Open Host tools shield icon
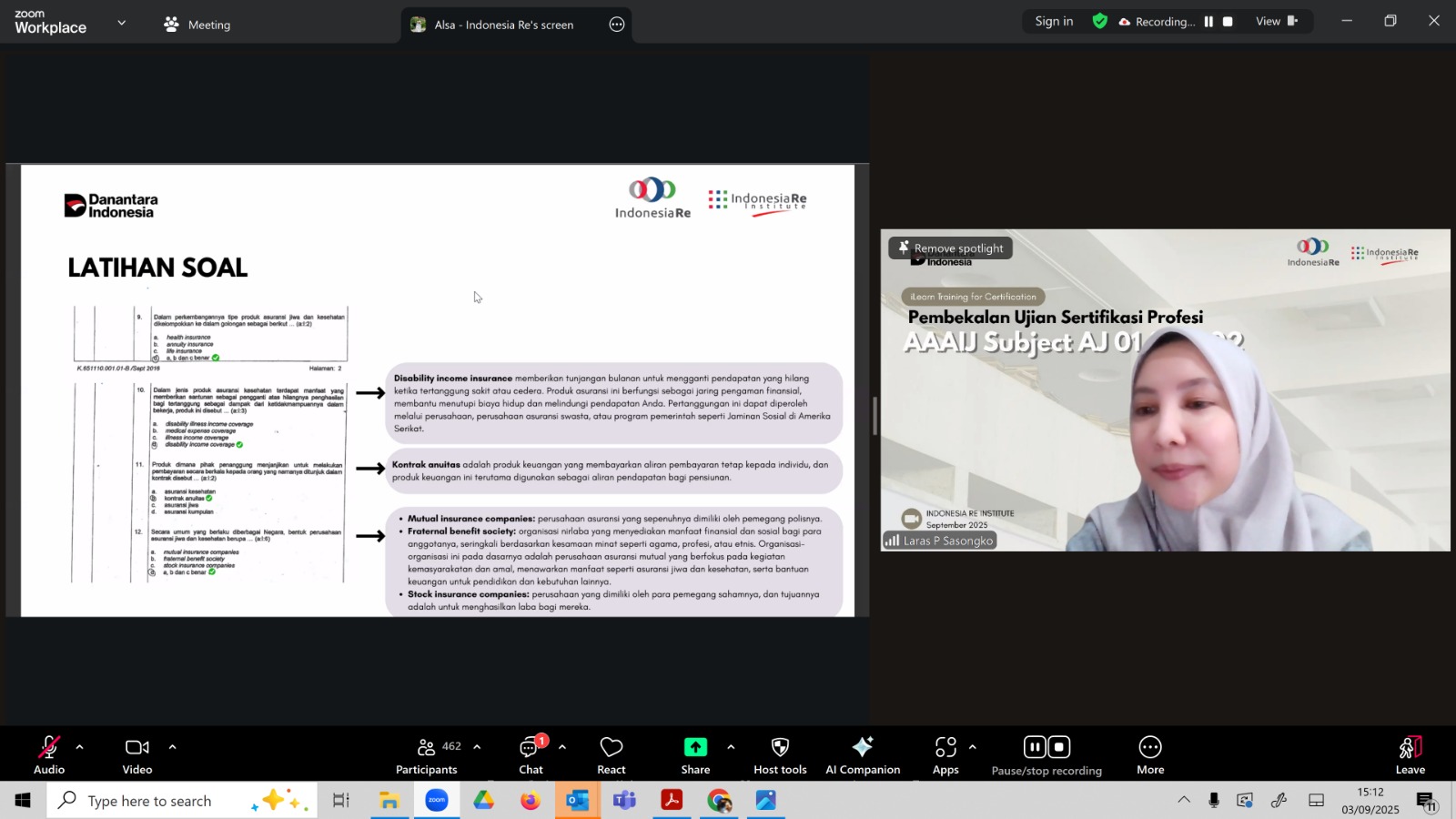The height and width of the screenshot is (819, 1456). 780,754
